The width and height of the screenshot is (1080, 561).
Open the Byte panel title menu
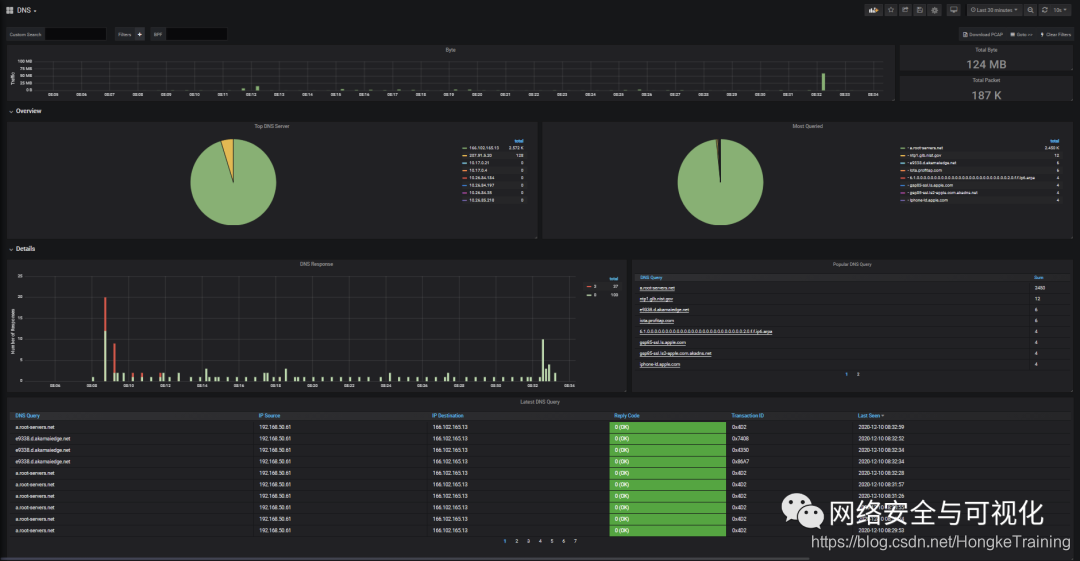coord(450,50)
